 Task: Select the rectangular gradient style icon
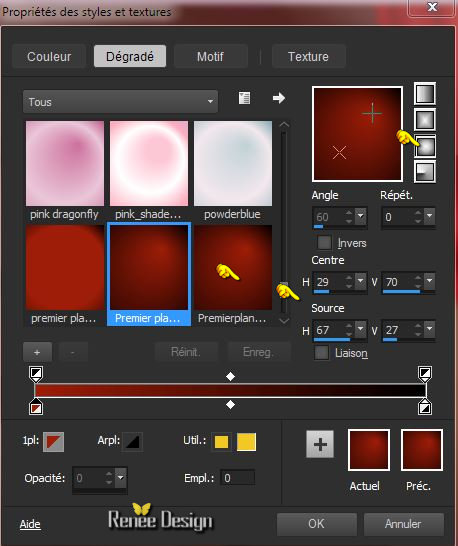click(425, 120)
